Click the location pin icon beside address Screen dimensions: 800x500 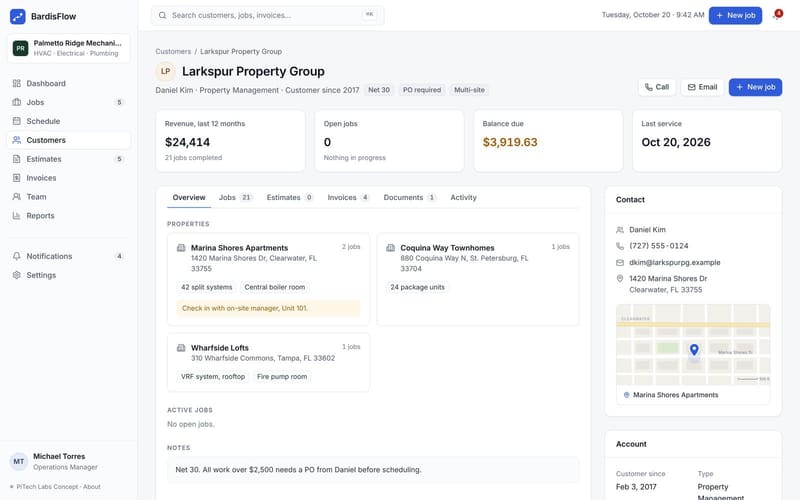[620, 279]
